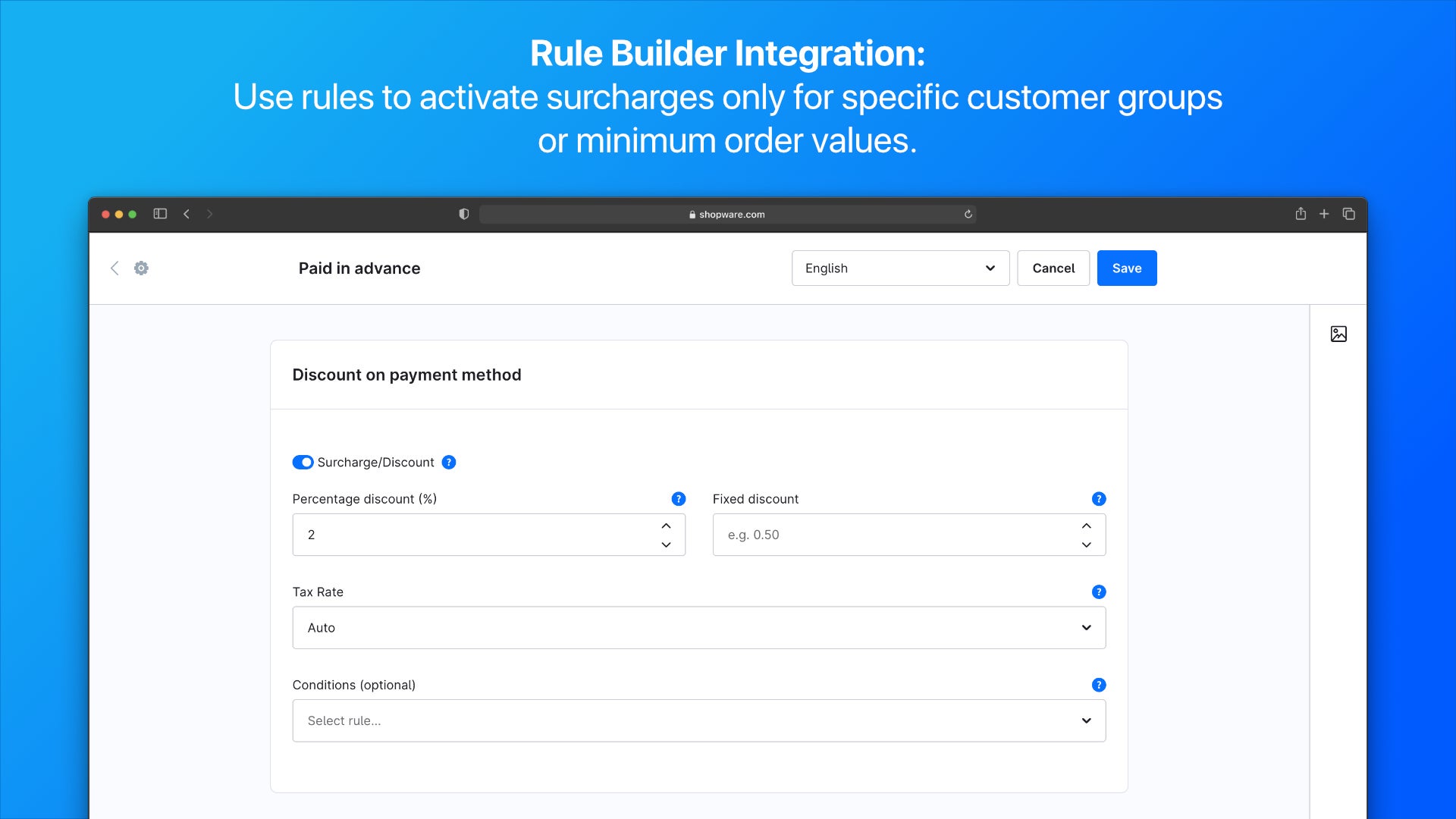Focus the Fixed discount input field
The height and width of the screenshot is (819, 1456).
(x=887, y=535)
